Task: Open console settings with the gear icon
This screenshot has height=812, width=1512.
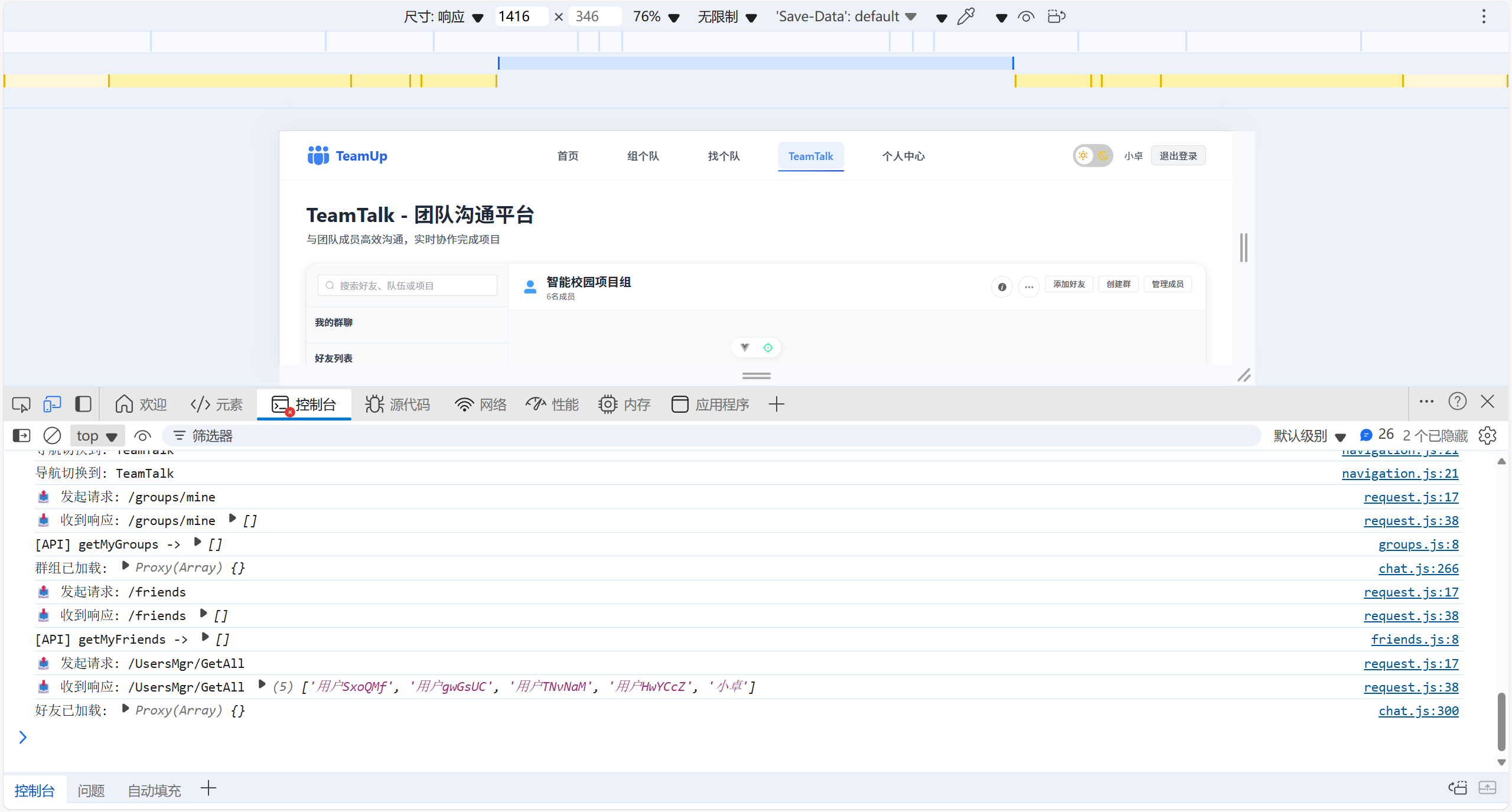Action: (x=1488, y=435)
